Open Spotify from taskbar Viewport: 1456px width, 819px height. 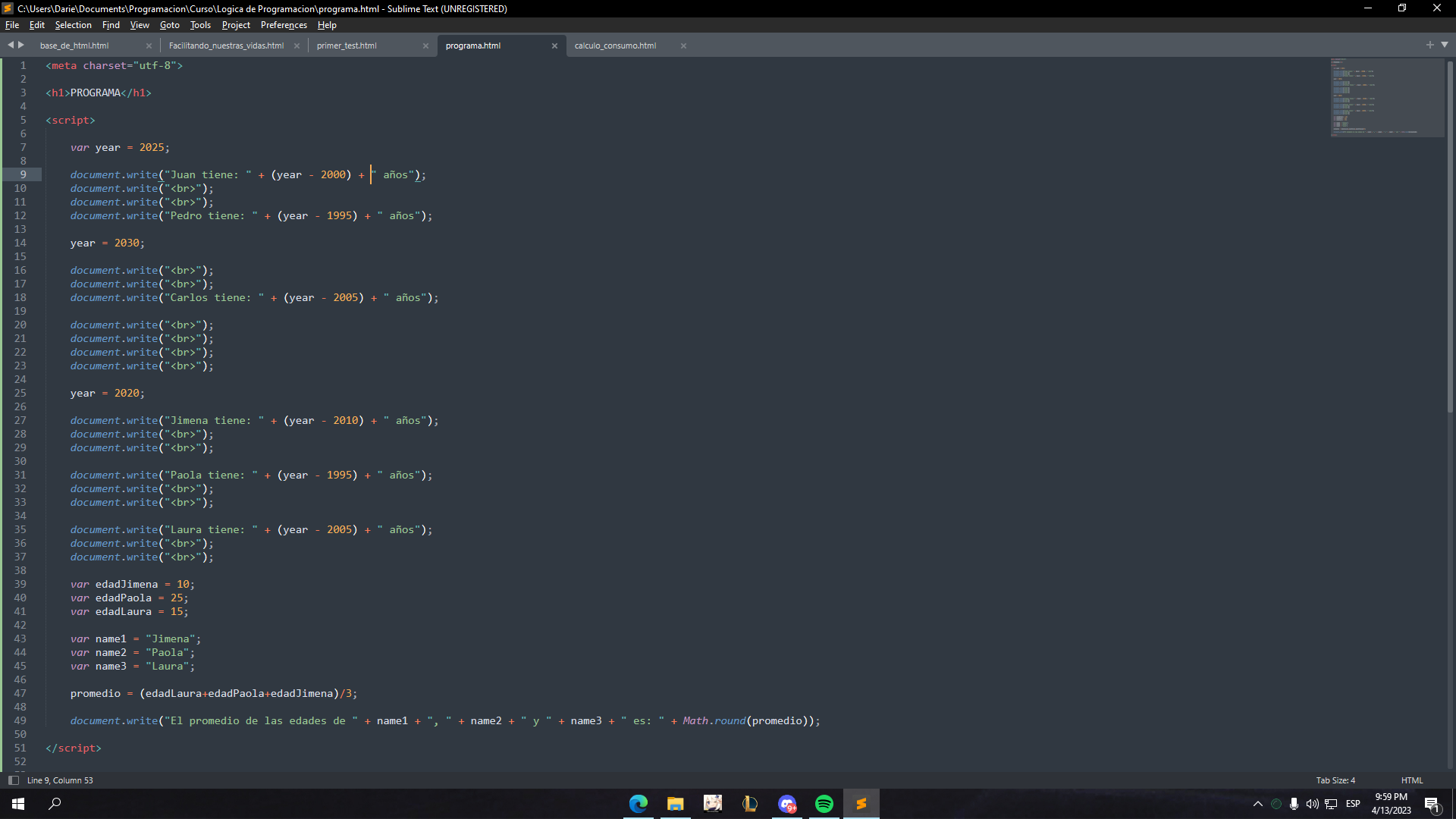pyautogui.click(x=824, y=804)
